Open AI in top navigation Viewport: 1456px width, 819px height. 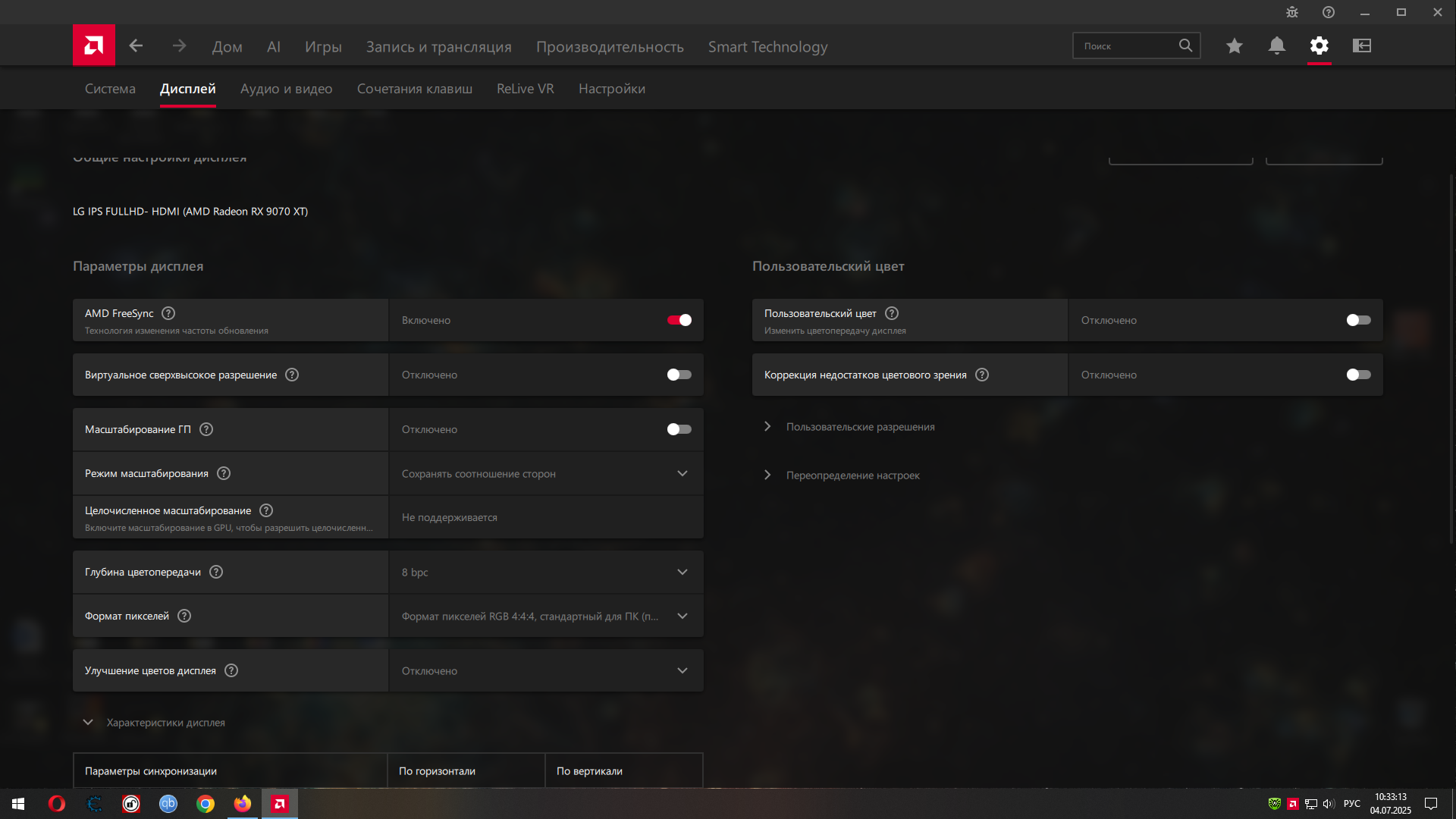click(274, 47)
